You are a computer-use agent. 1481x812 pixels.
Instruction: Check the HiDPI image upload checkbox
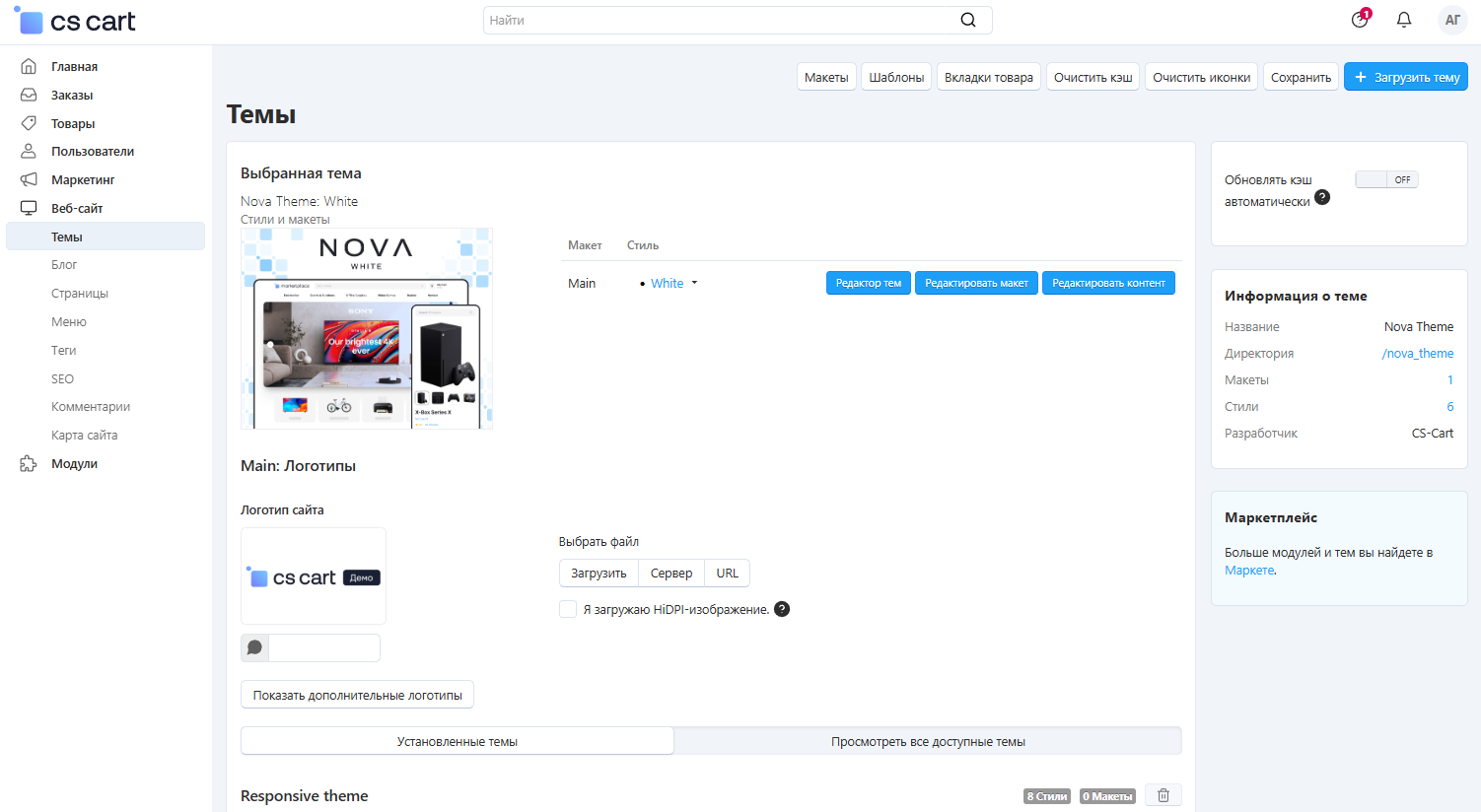click(568, 609)
